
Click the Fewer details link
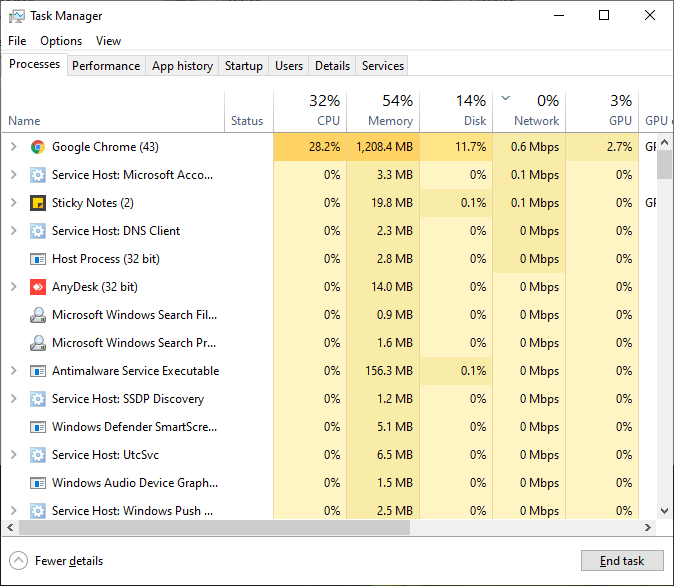[69, 561]
